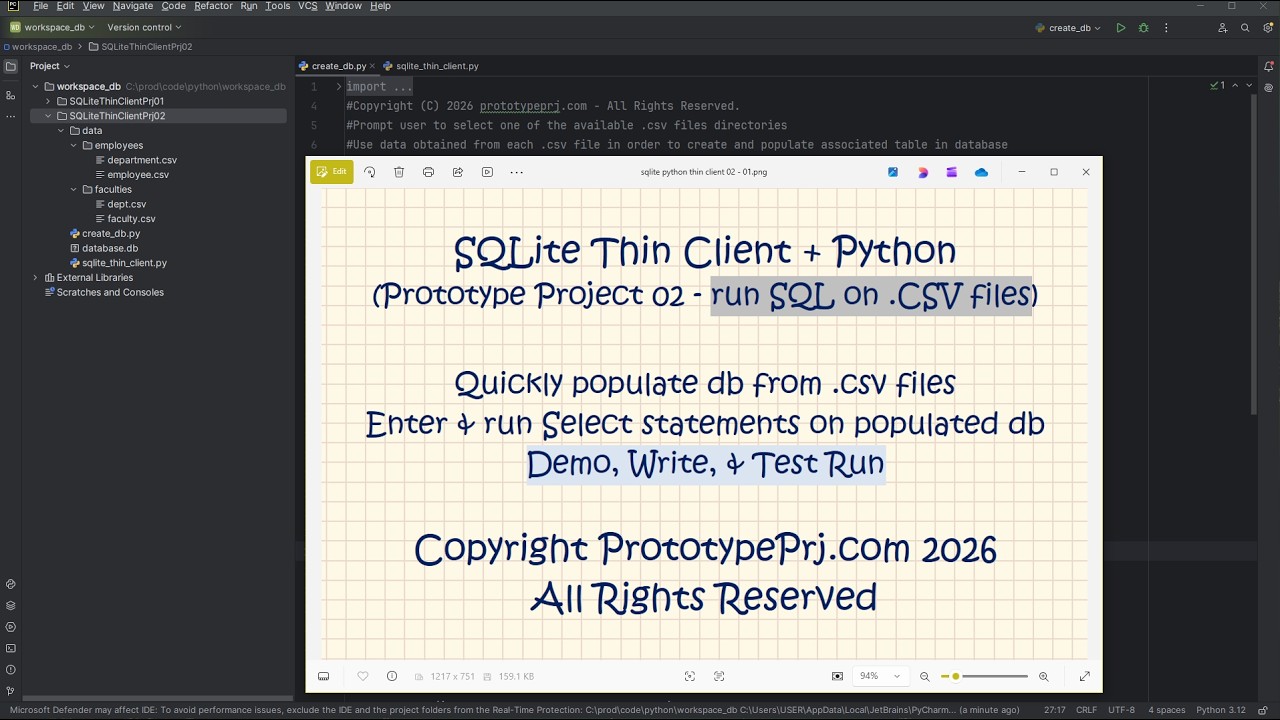
Task: Collapse the employees folder
Action: pos(73,145)
